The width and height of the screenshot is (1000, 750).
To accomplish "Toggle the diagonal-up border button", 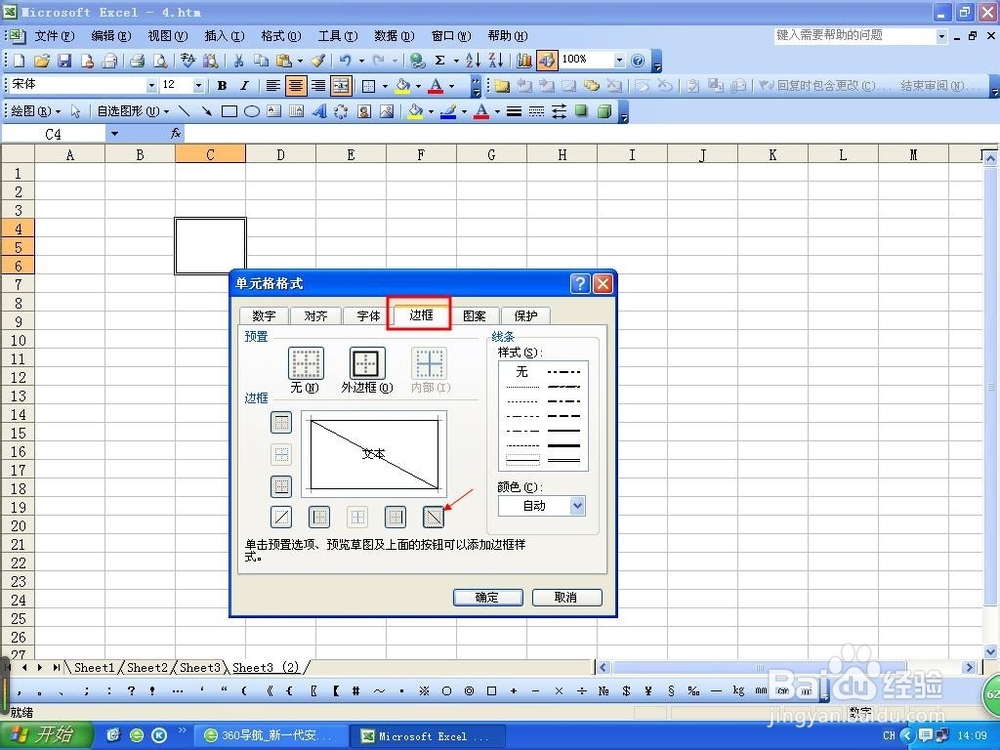I will tap(281, 517).
